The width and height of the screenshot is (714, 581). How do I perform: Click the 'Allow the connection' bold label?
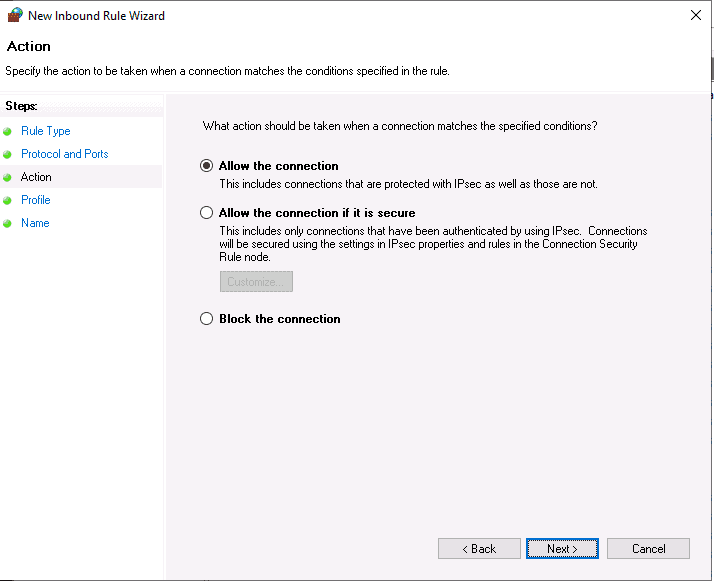[279, 166]
